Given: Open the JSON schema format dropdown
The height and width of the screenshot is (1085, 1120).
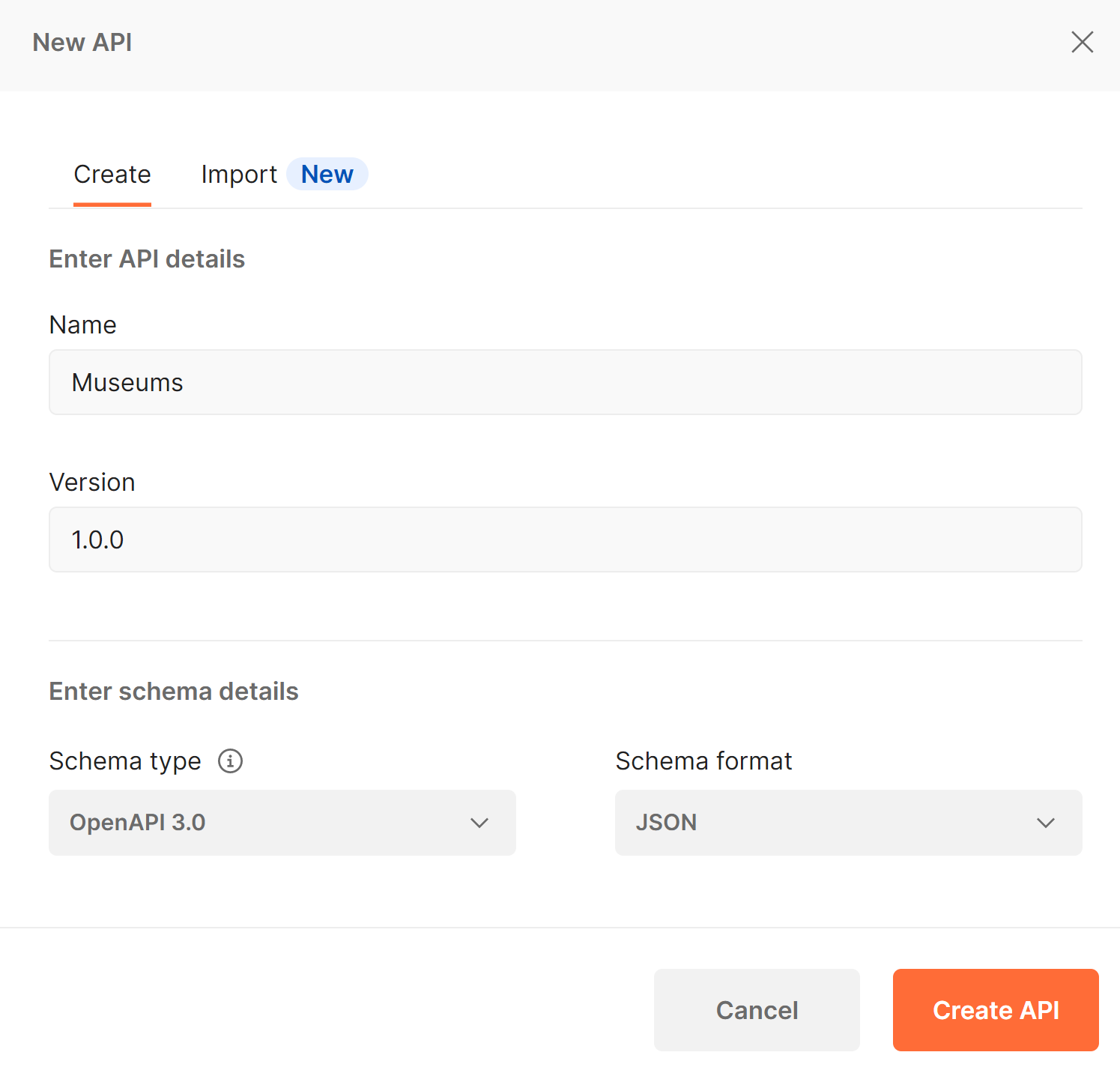Looking at the screenshot, I should pyautogui.click(x=849, y=823).
